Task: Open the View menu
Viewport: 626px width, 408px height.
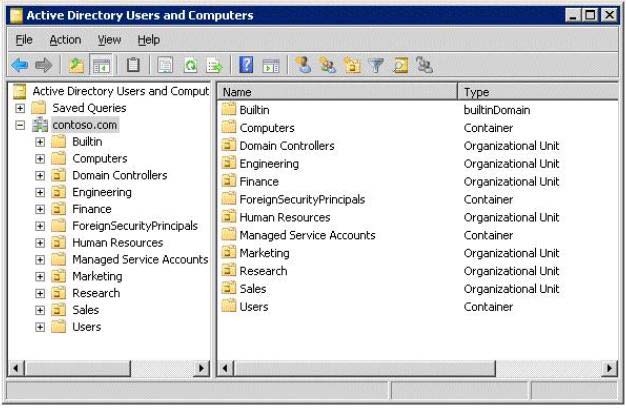Action: pos(109,40)
